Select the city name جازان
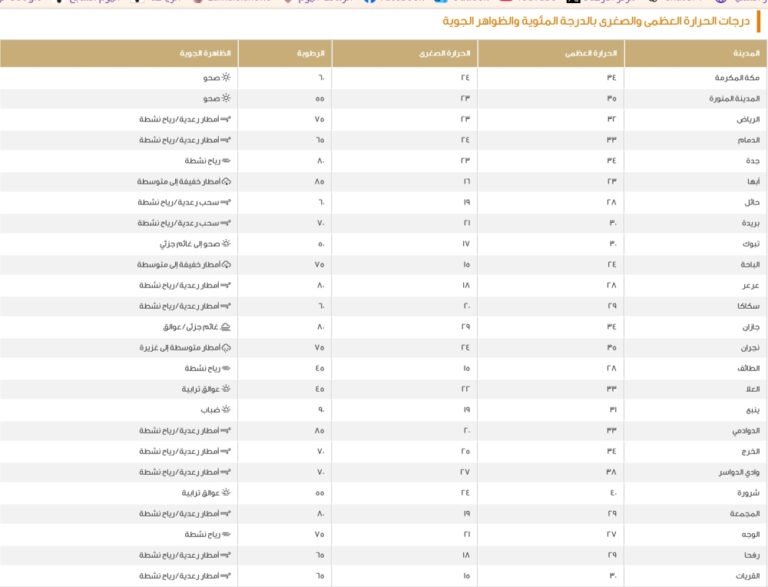This screenshot has height=587, width=768. click(x=751, y=327)
